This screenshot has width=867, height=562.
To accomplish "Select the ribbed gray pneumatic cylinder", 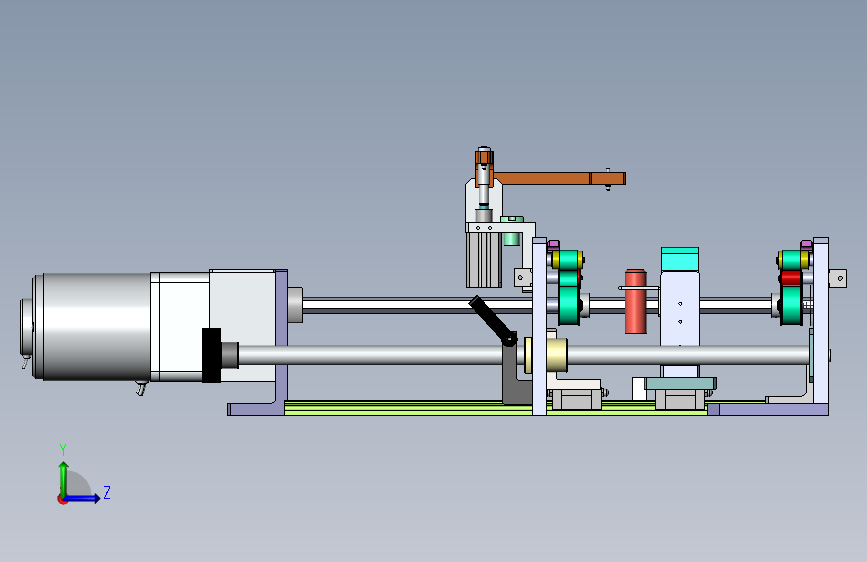I will (x=484, y=260).
